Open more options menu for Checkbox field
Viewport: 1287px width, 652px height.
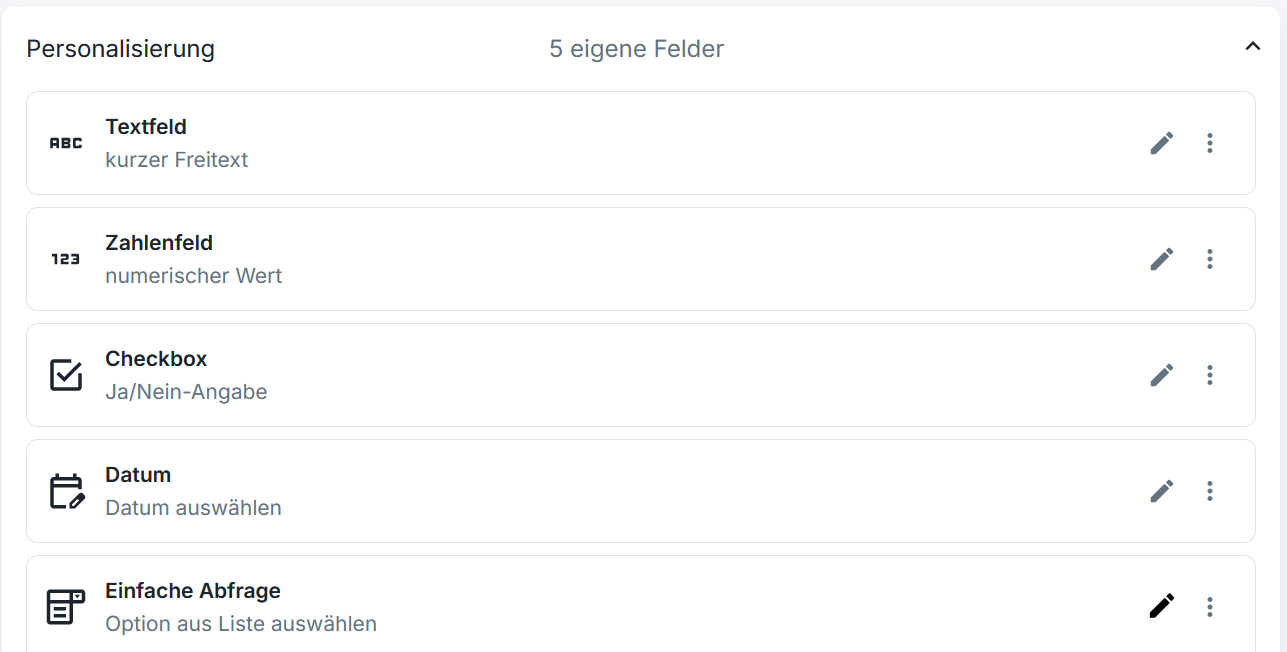(x=1210, y=375)
